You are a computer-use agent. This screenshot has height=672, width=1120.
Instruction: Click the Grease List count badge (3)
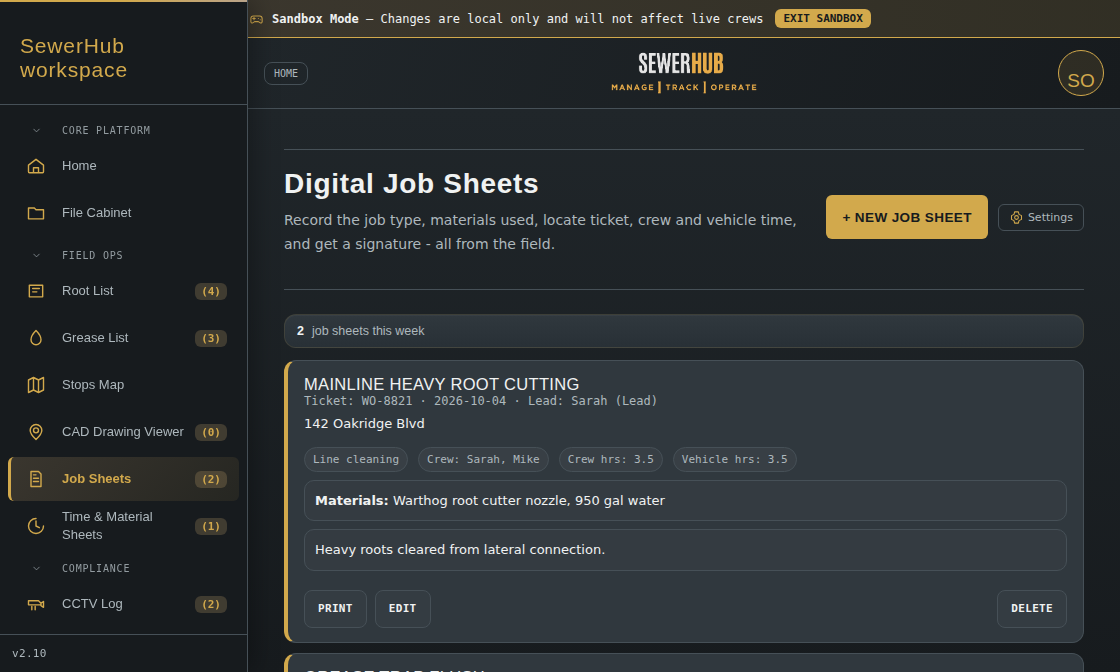pyautogui.click(x=211, y=338)
